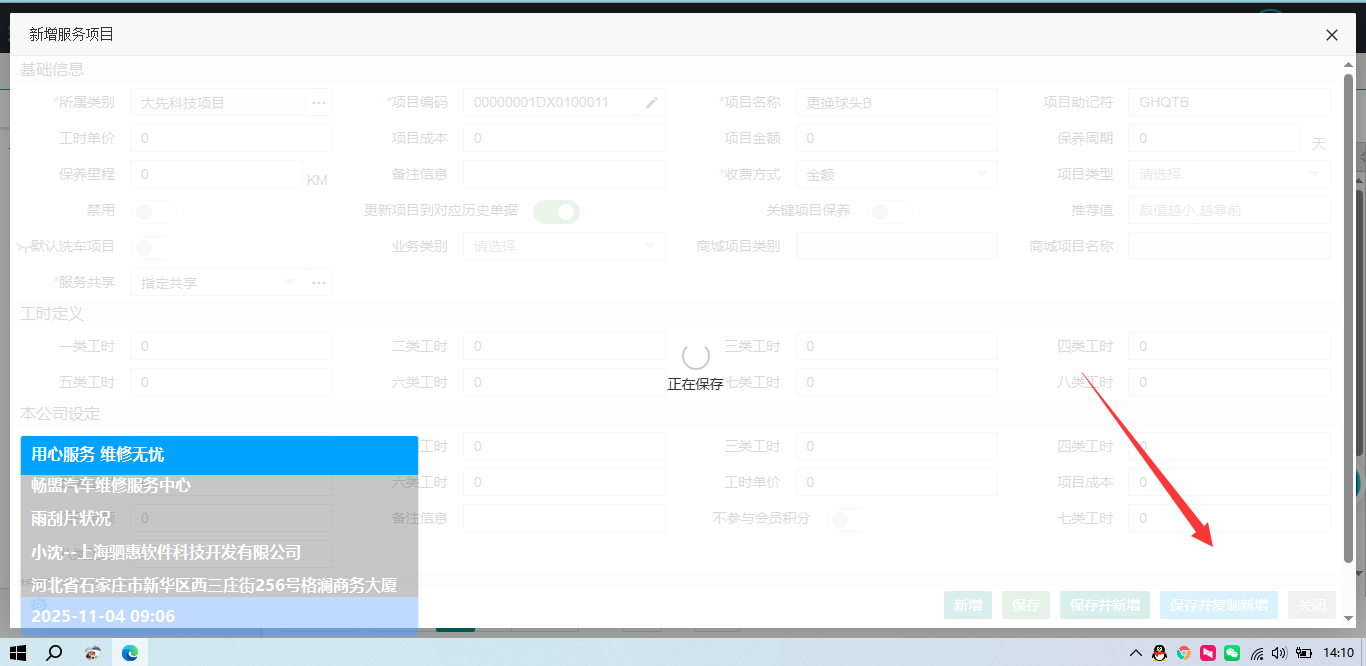Open the 项目类型 dropdown
This screenshot has width=1366, height=666.
click(x=1228, y=174)
